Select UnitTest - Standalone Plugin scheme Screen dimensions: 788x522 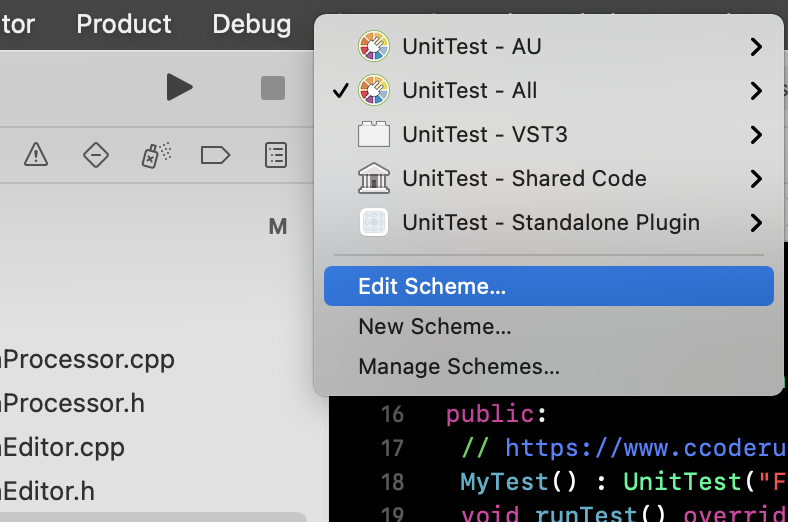point(550,222)
